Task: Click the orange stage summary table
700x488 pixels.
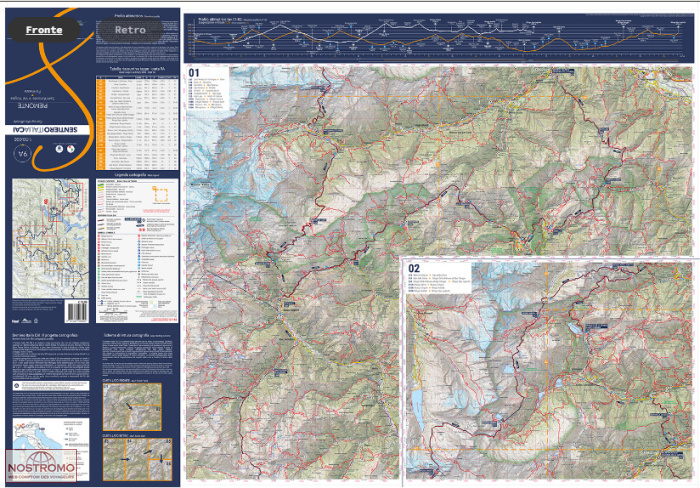Action: tap(137, 123)
